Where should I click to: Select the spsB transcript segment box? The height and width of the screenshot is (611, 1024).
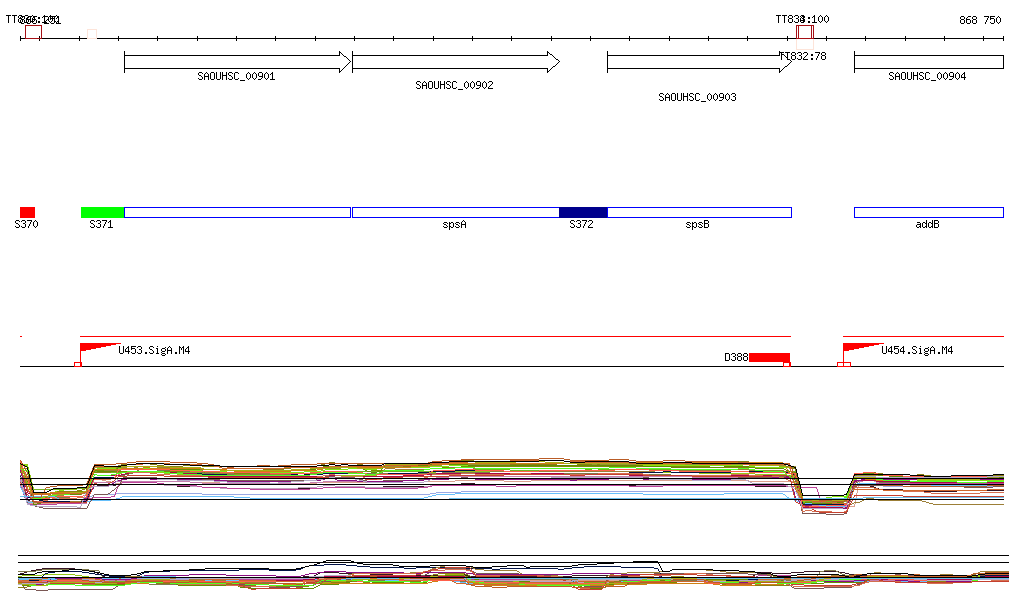coord(699,212)
